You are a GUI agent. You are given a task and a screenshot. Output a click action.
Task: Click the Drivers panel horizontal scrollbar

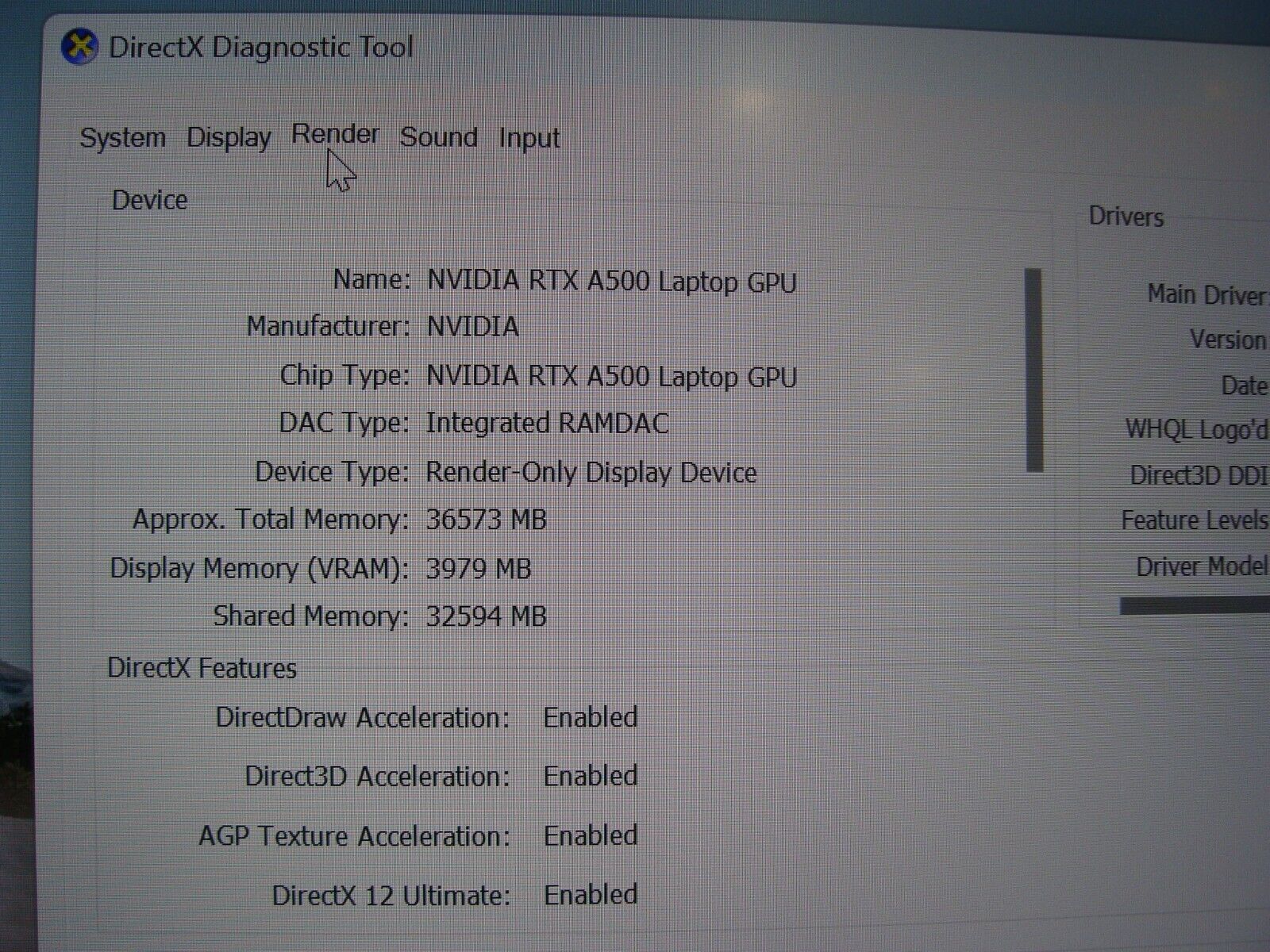[x=1195, y=605]
